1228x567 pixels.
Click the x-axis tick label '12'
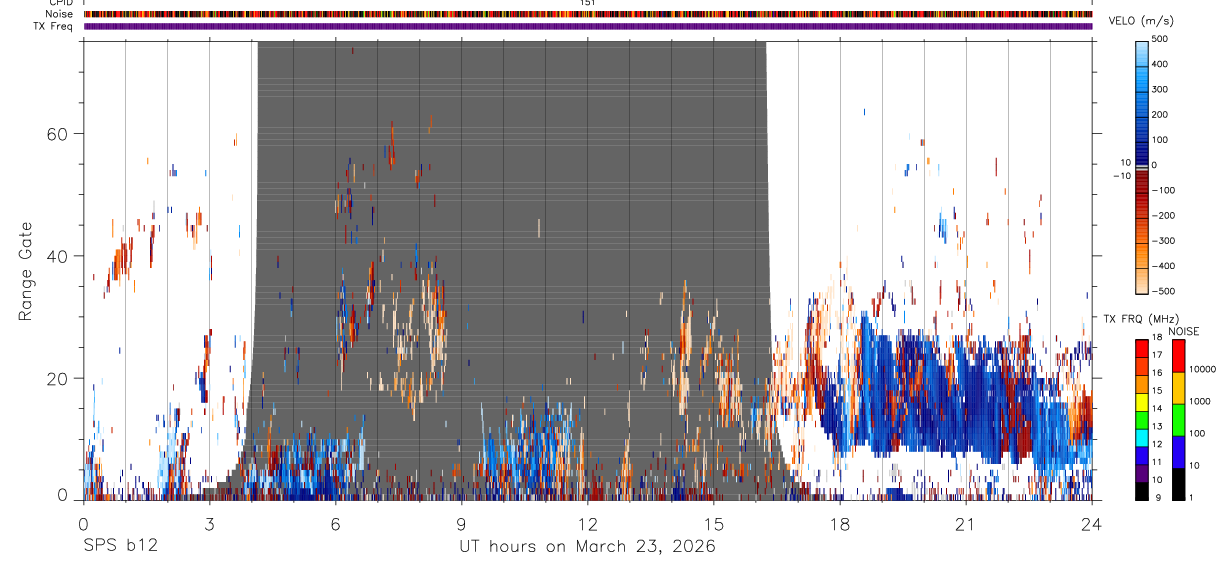tap(588, 524)
